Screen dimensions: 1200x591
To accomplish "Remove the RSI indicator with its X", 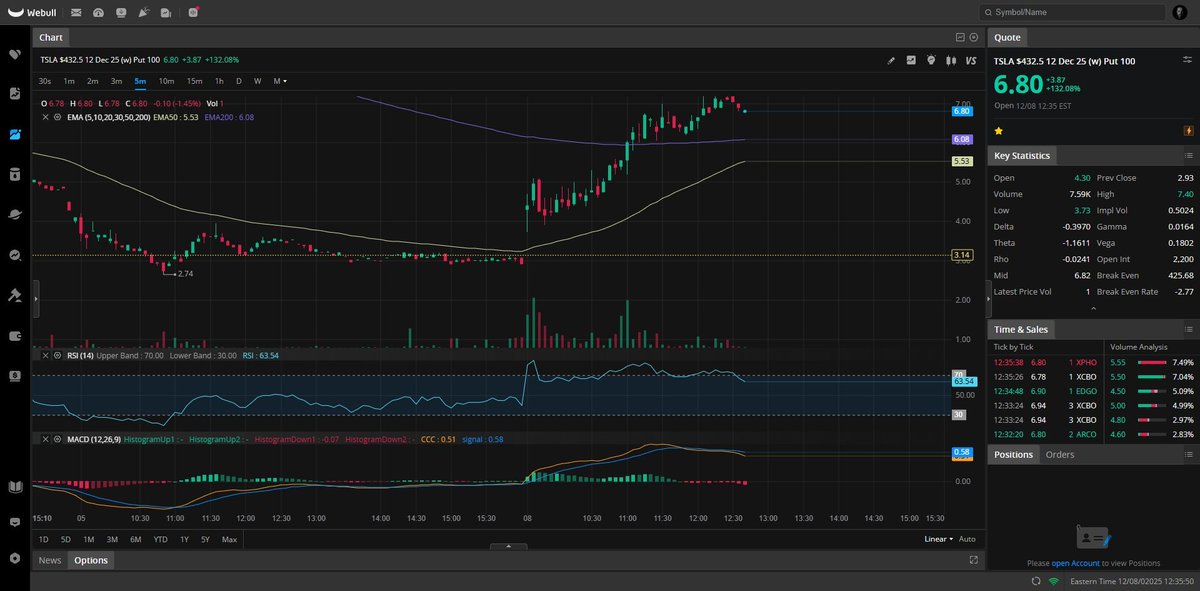I will coord(44,355).
